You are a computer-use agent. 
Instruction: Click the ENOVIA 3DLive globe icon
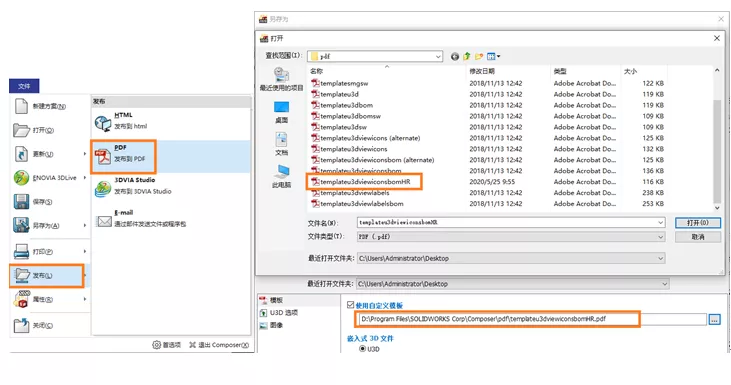click(x=21, y=178)
